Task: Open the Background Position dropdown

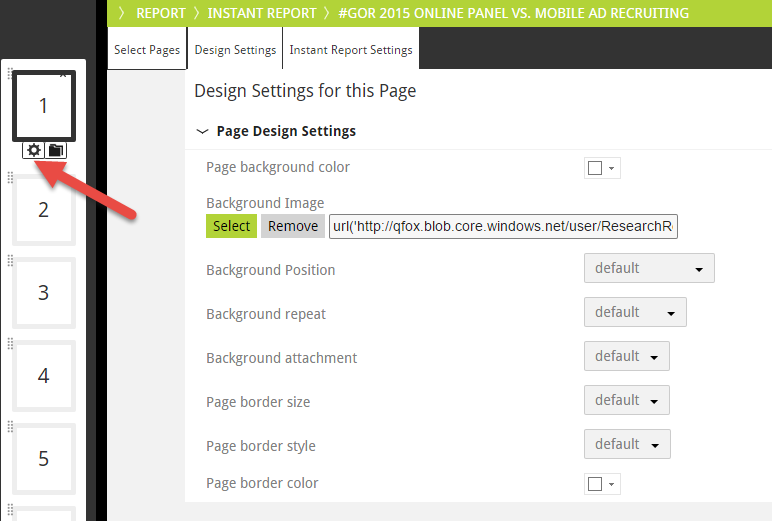Action: 649,268
